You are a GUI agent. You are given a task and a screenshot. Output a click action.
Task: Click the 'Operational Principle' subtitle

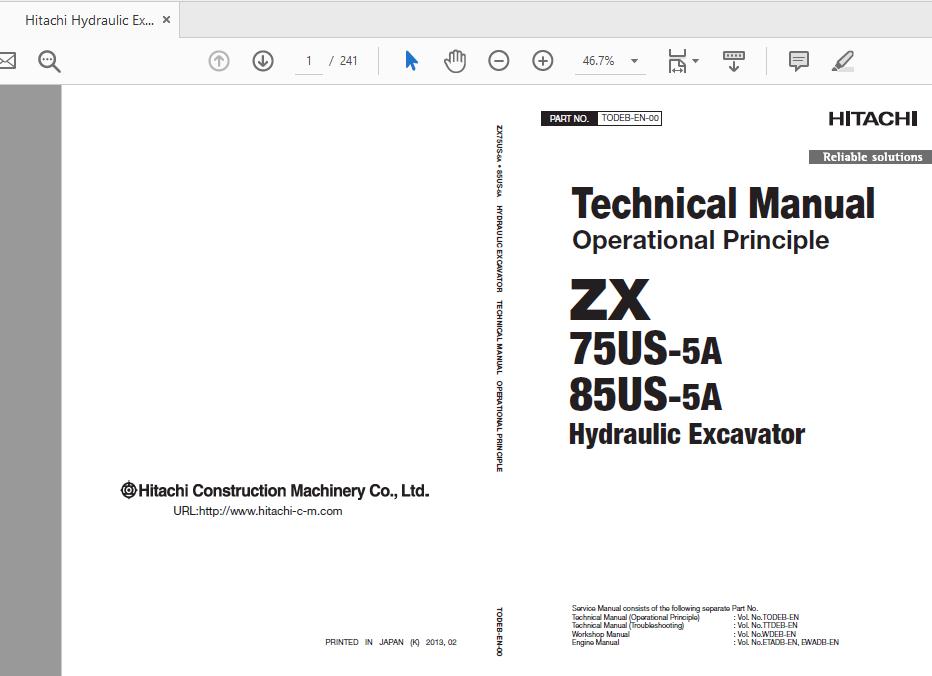tap(700, 240)
